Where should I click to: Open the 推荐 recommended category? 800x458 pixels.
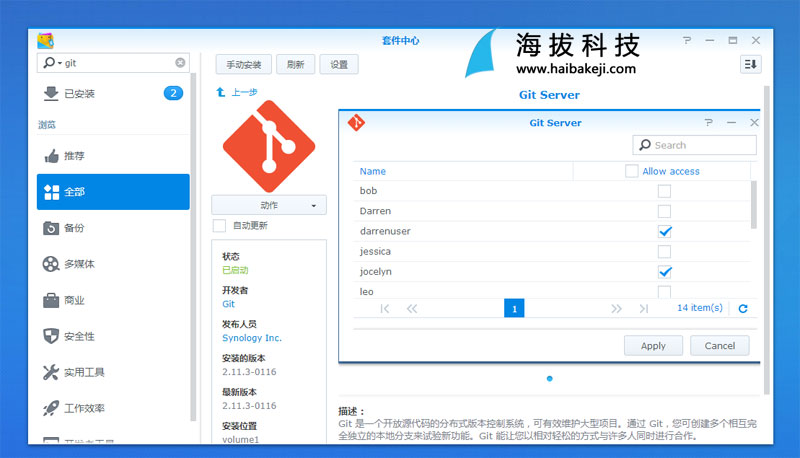pos(113,156)
